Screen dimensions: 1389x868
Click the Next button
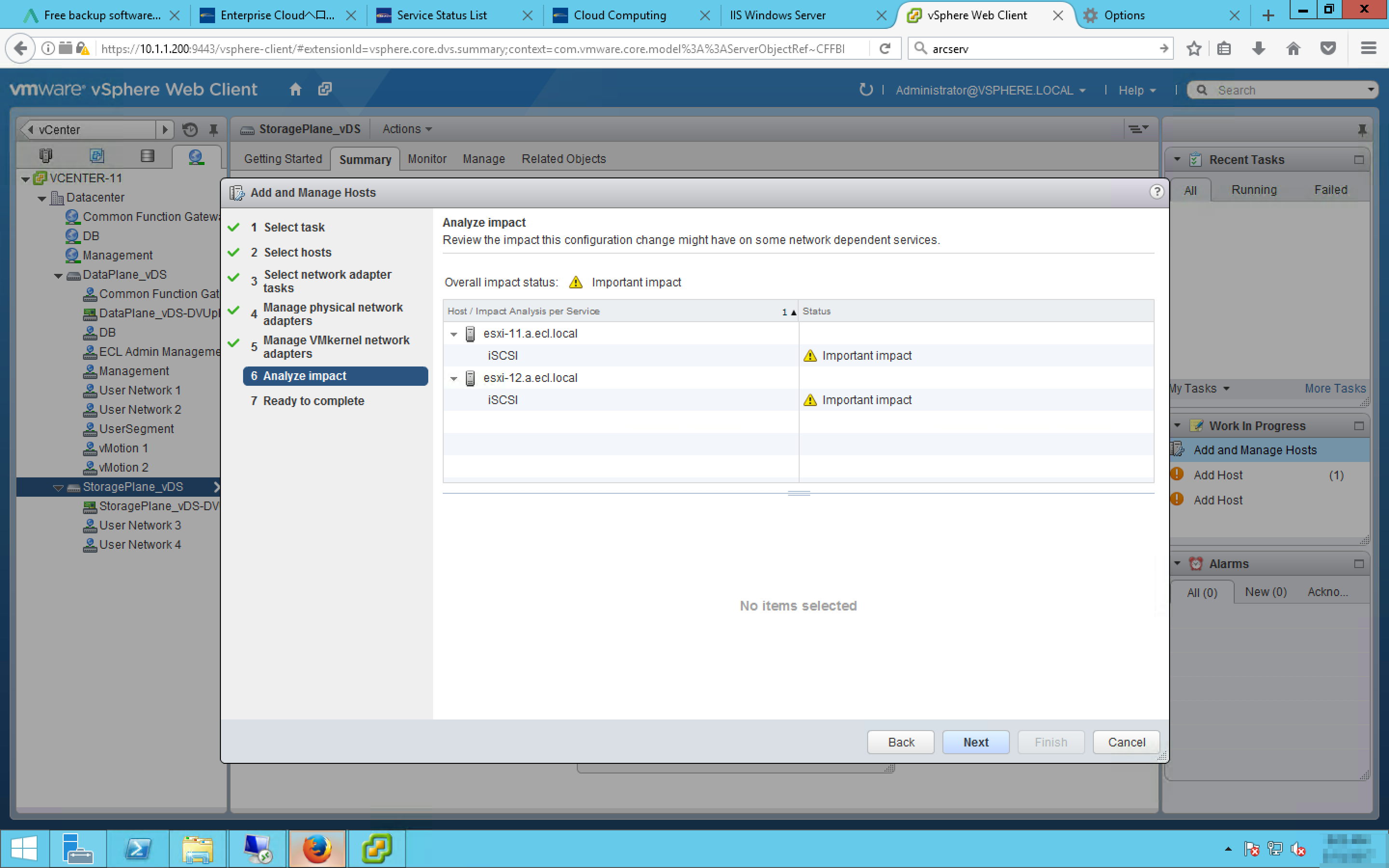tap(975, 742)
